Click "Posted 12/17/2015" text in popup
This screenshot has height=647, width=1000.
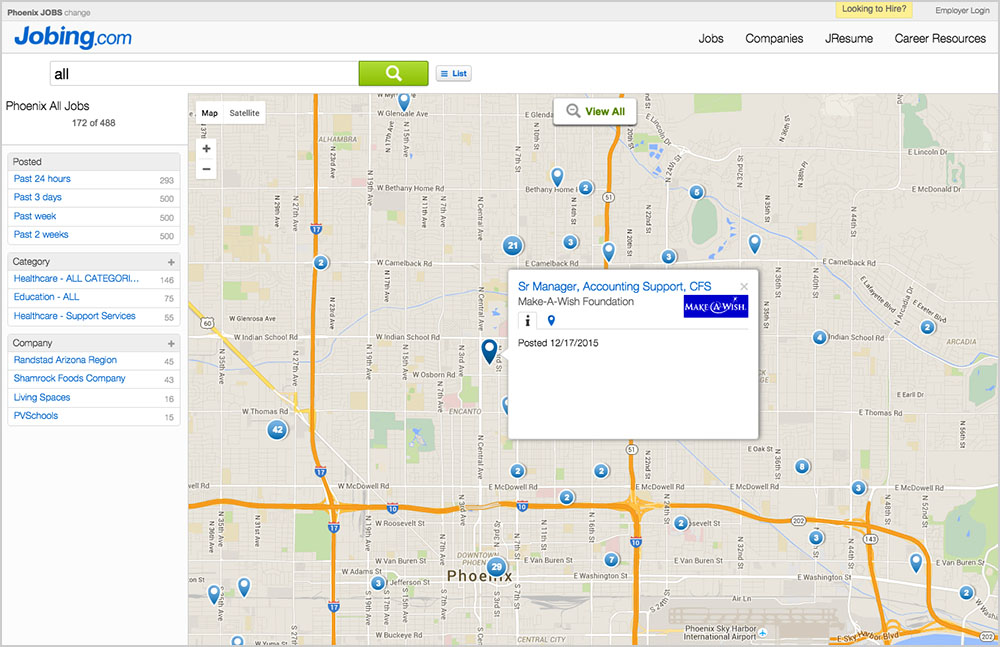tap(558, 343)
